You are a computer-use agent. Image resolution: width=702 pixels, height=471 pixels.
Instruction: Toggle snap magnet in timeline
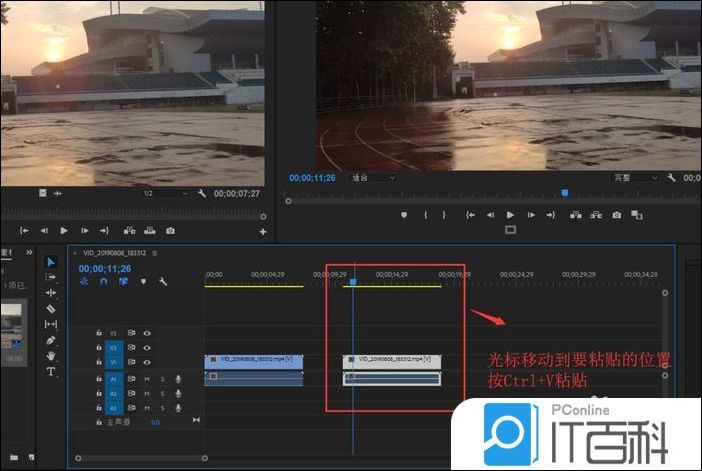point(103,282)
